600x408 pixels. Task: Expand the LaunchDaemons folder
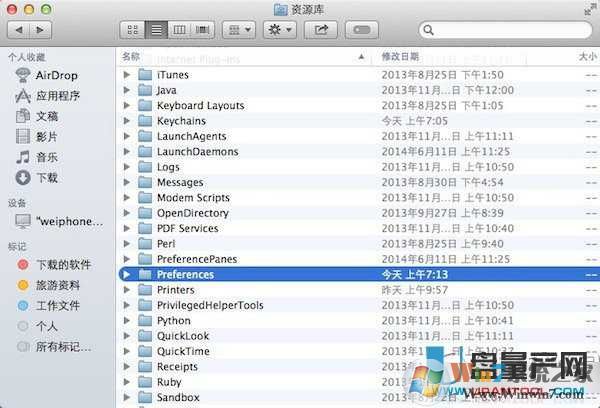coord(127,151)
